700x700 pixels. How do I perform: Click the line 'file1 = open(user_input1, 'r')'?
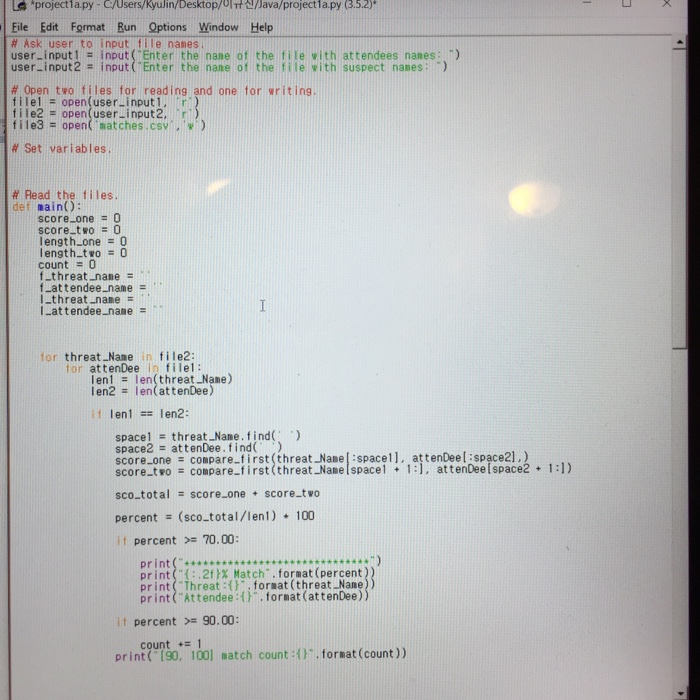point(106,102)
